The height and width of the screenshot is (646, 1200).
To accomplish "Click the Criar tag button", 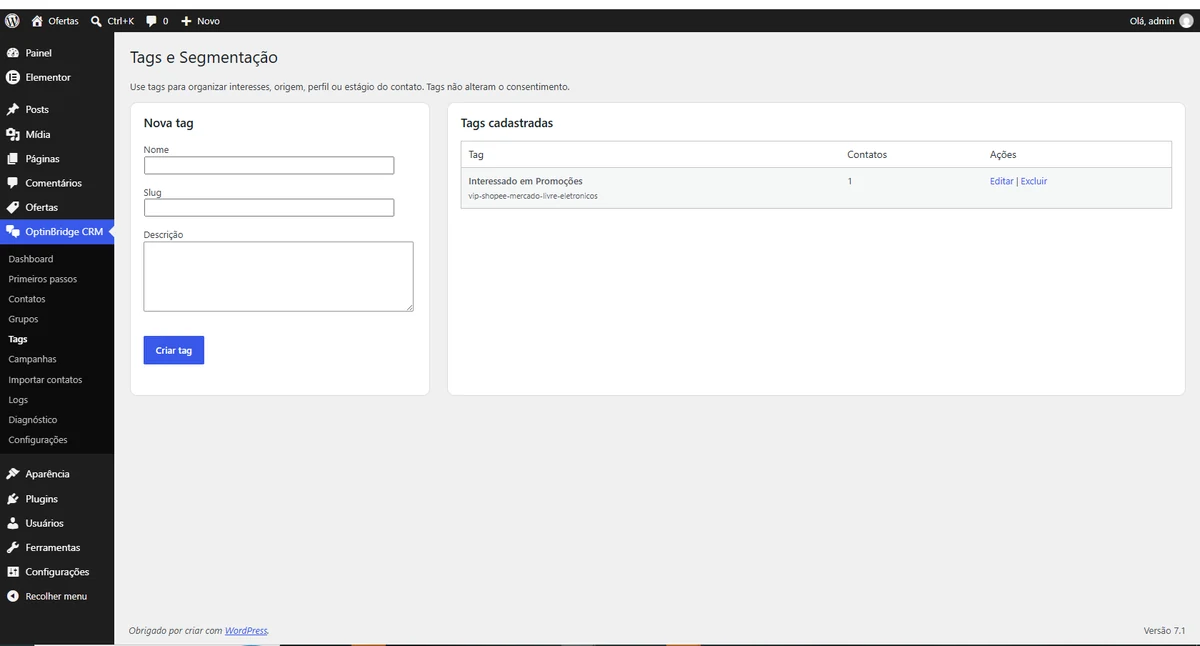I will click(174, 350).
